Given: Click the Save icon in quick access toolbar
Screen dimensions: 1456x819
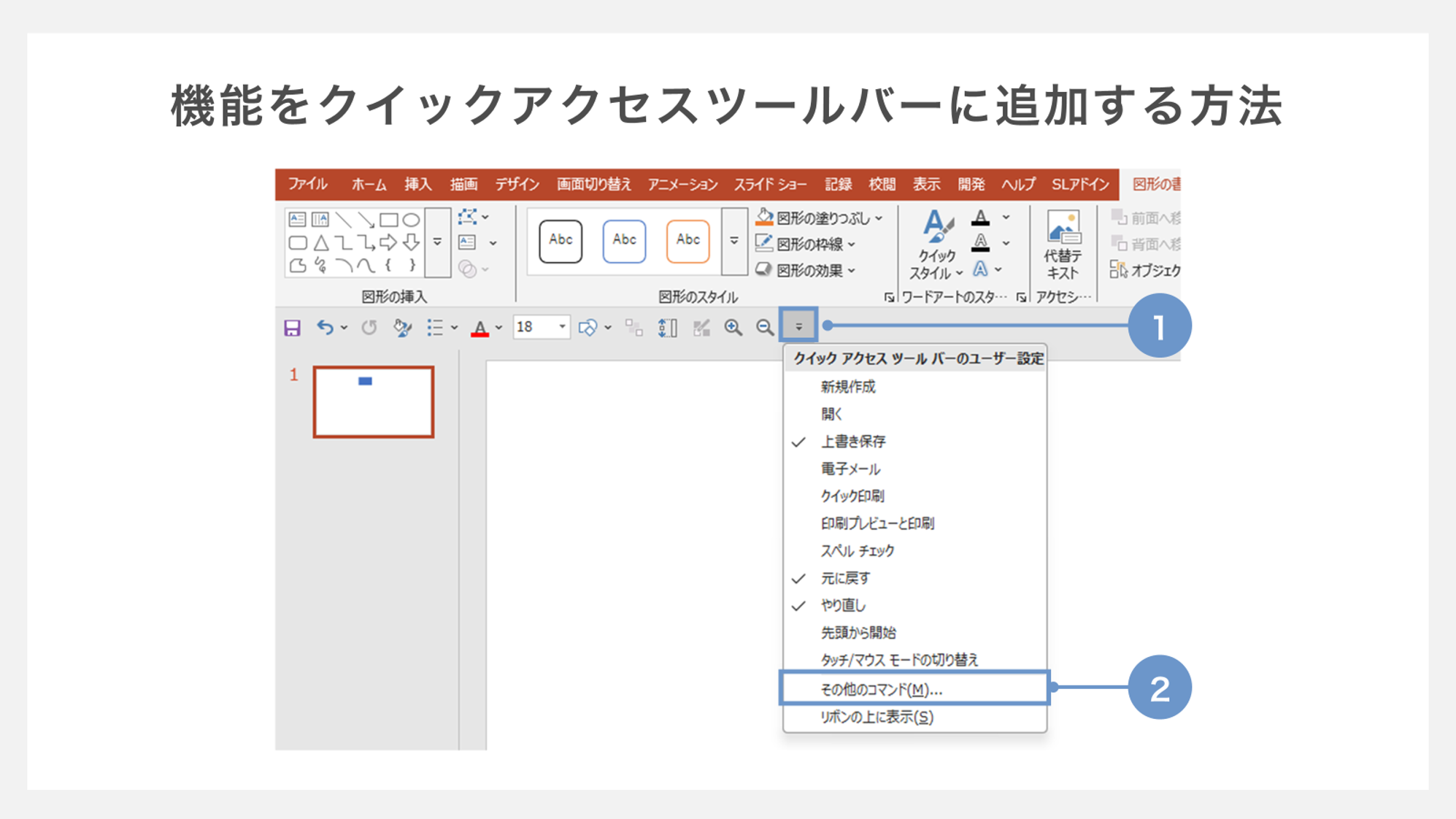Looking at the screenshot, I should pyautogui.click(x=293, y=328).
